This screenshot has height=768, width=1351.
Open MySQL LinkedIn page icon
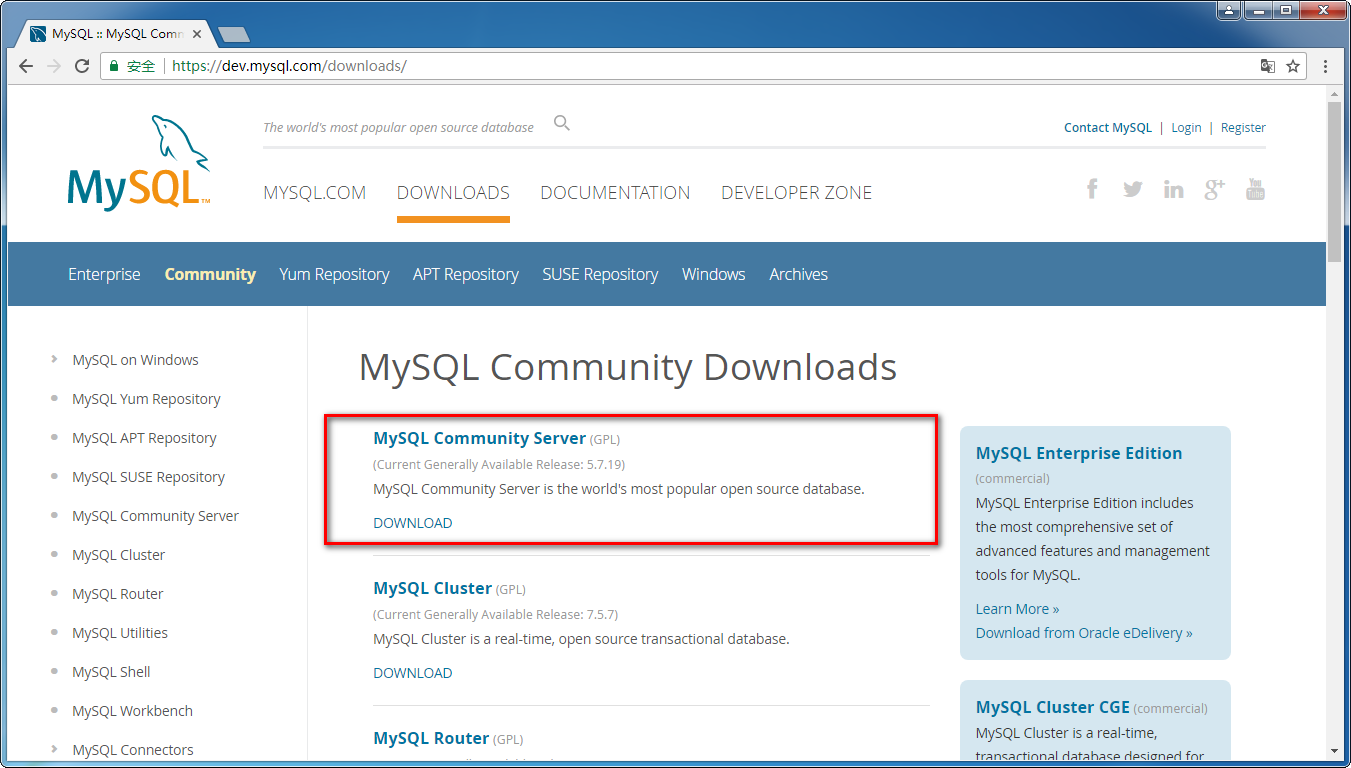click(1173, 189)
